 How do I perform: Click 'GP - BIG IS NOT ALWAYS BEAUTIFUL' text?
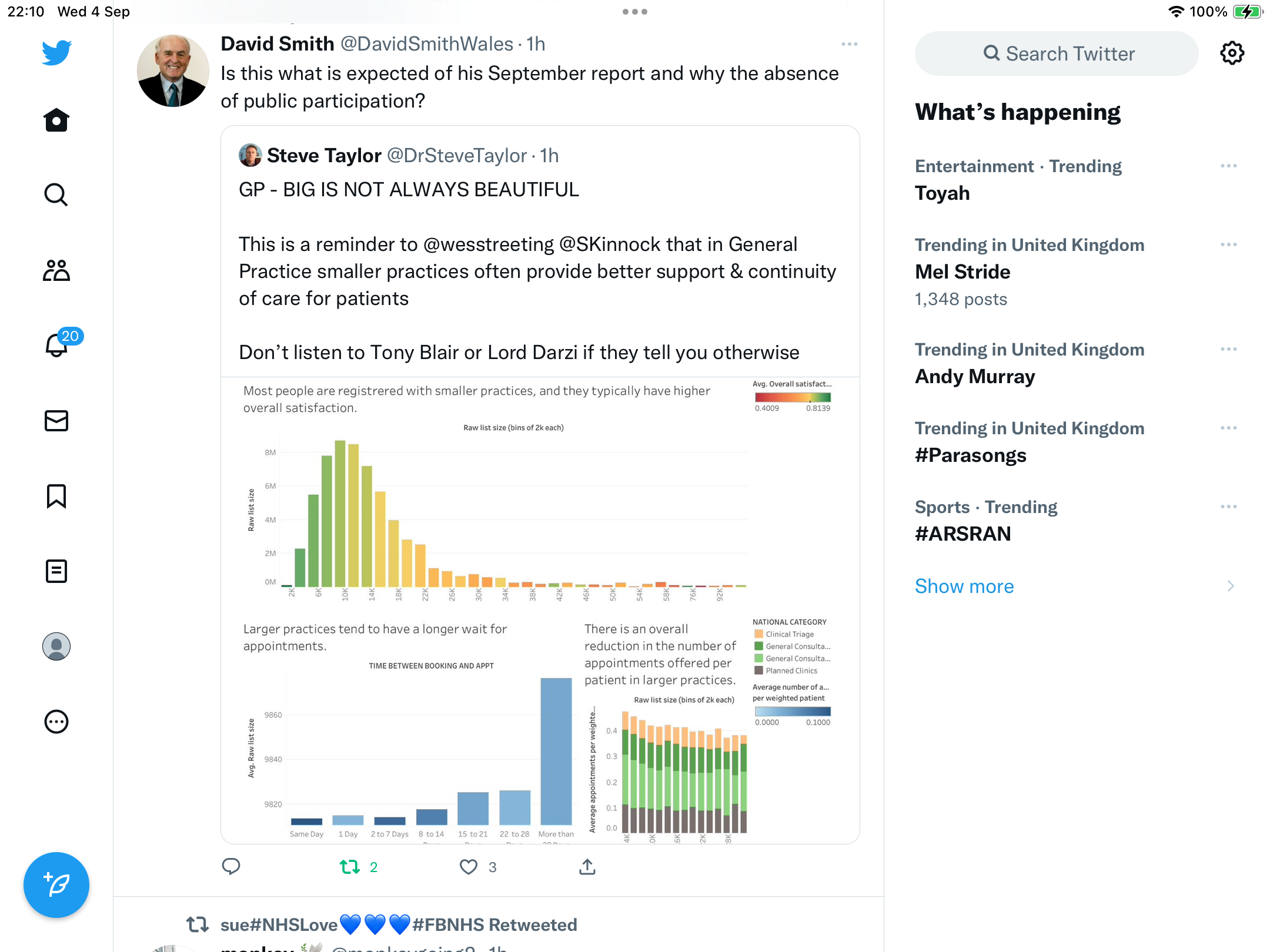(409, 189)
